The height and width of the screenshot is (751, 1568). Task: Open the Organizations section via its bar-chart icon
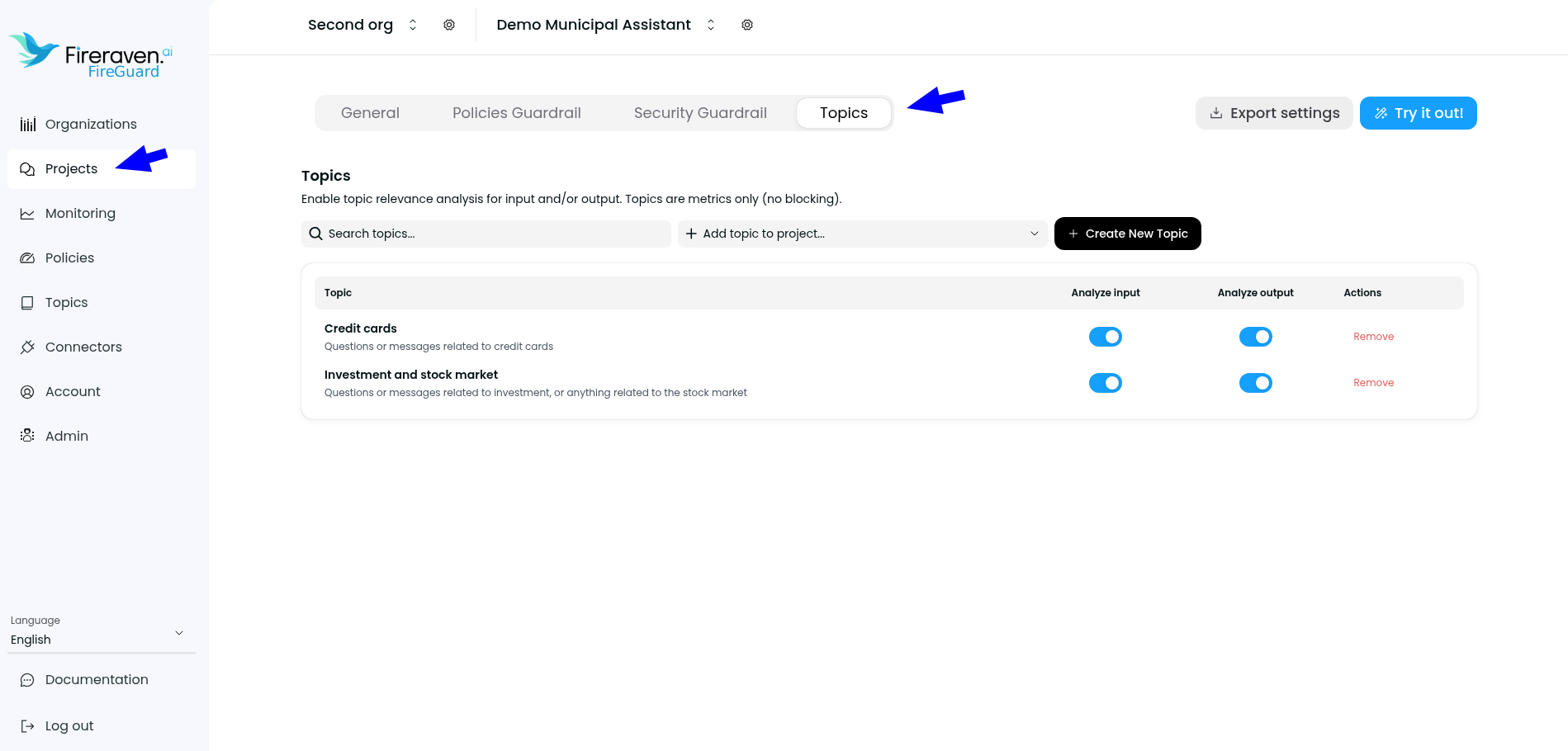pyautogui.click(x=27, y=124)
